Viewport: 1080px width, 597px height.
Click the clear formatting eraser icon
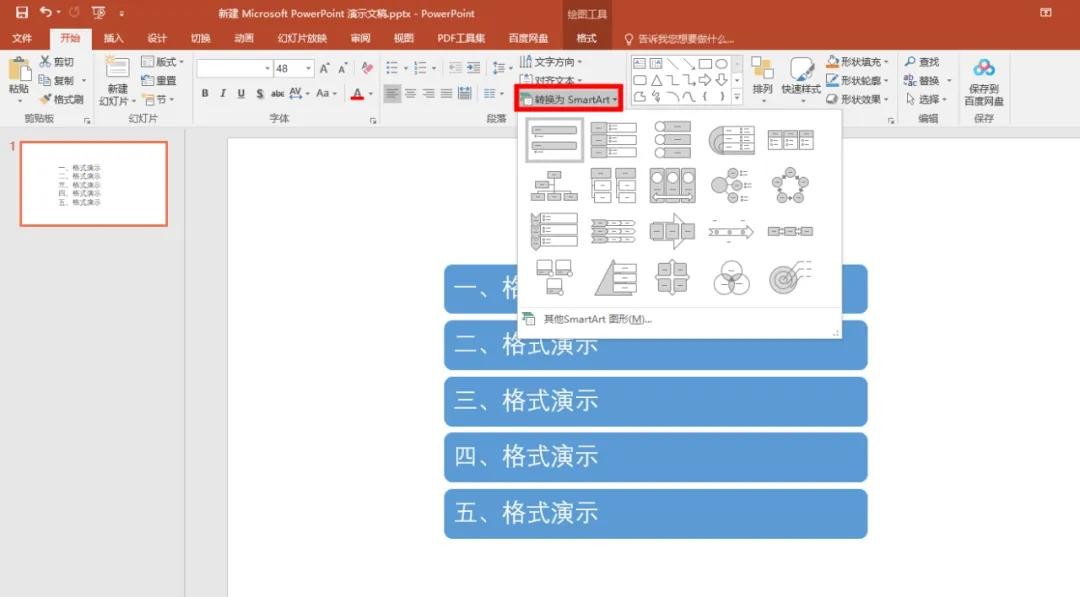[x=367, y=68]
